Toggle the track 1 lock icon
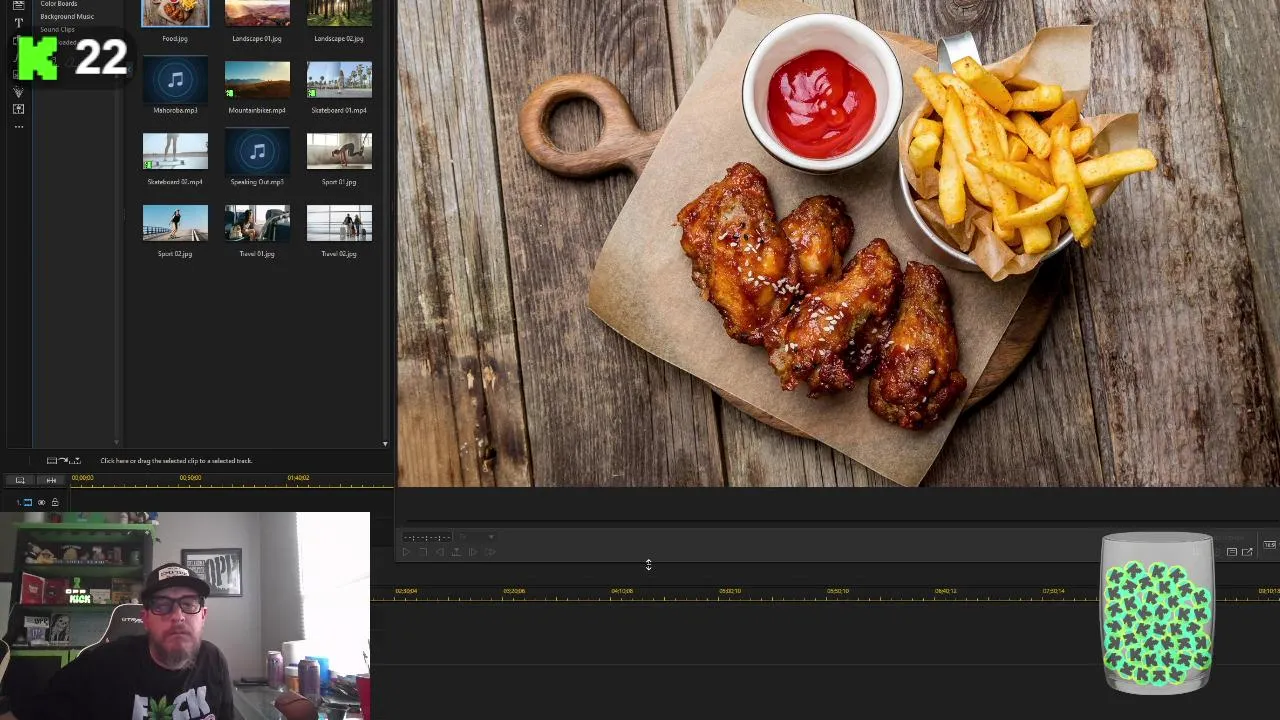 [x=55, y=502]
